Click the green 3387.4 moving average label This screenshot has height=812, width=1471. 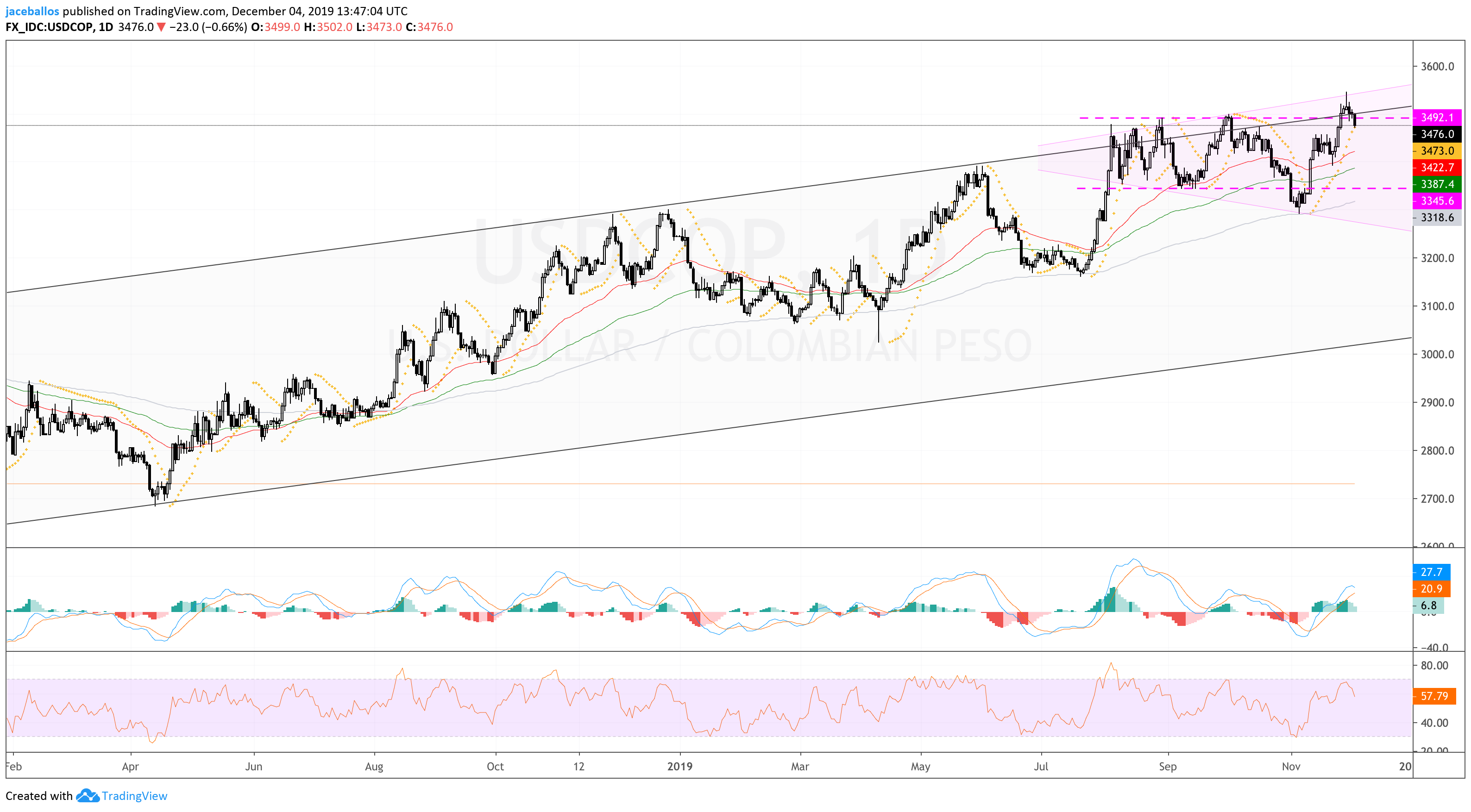(x=1437, y=184)
